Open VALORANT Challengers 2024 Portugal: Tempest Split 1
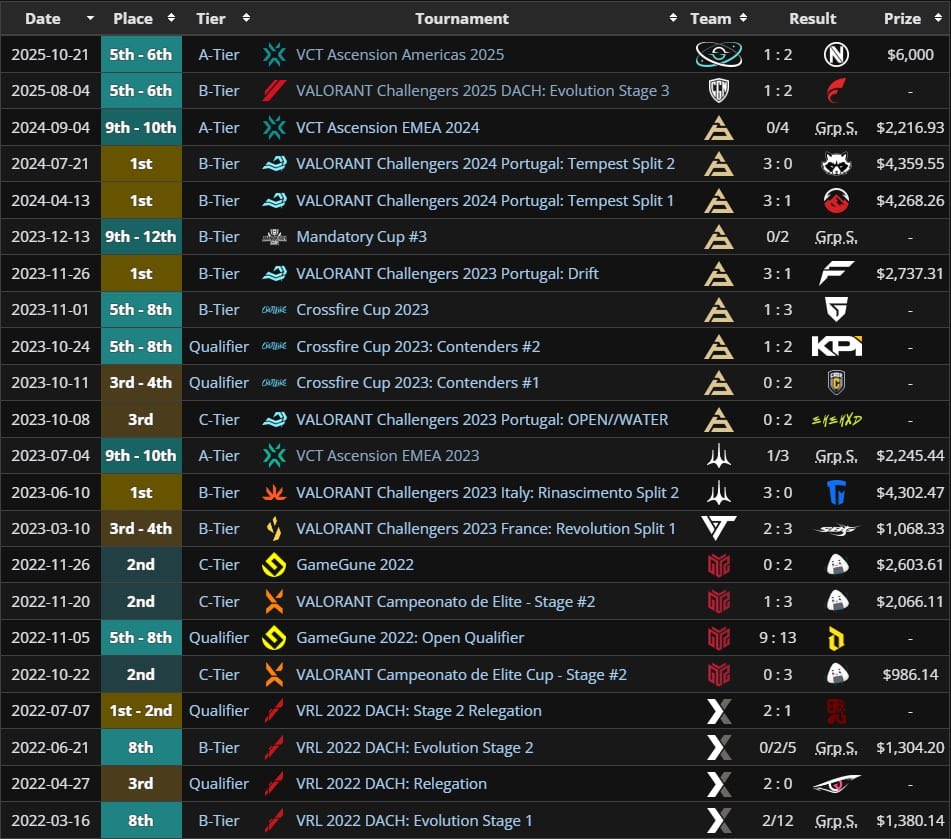This screenshot has width=951, height=839. pos(485,201)
